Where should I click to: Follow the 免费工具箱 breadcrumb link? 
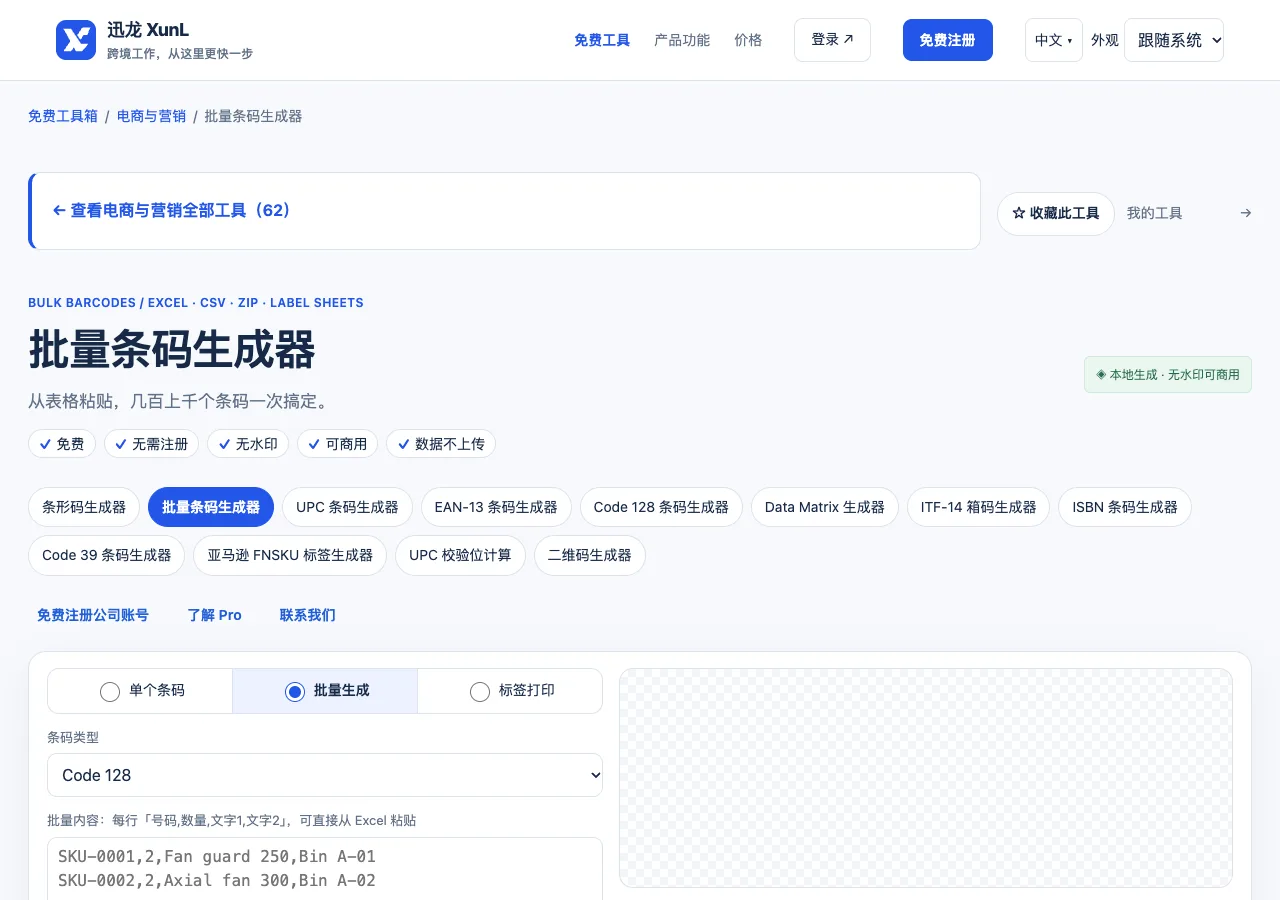63,116
